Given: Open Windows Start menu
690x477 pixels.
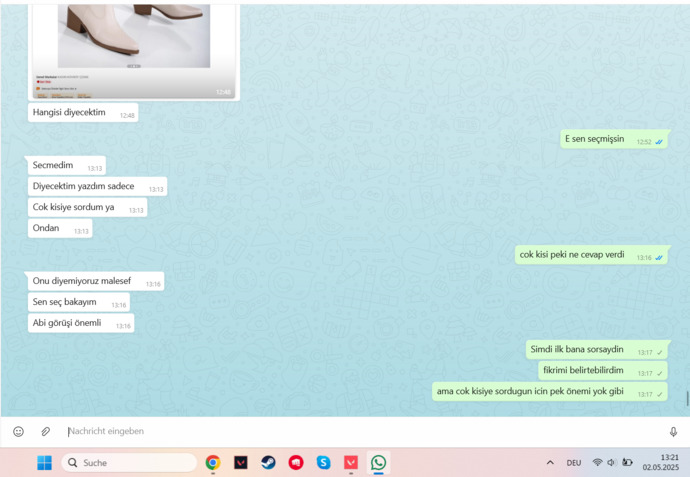Looking at the screenshot, I should [44, 462].
